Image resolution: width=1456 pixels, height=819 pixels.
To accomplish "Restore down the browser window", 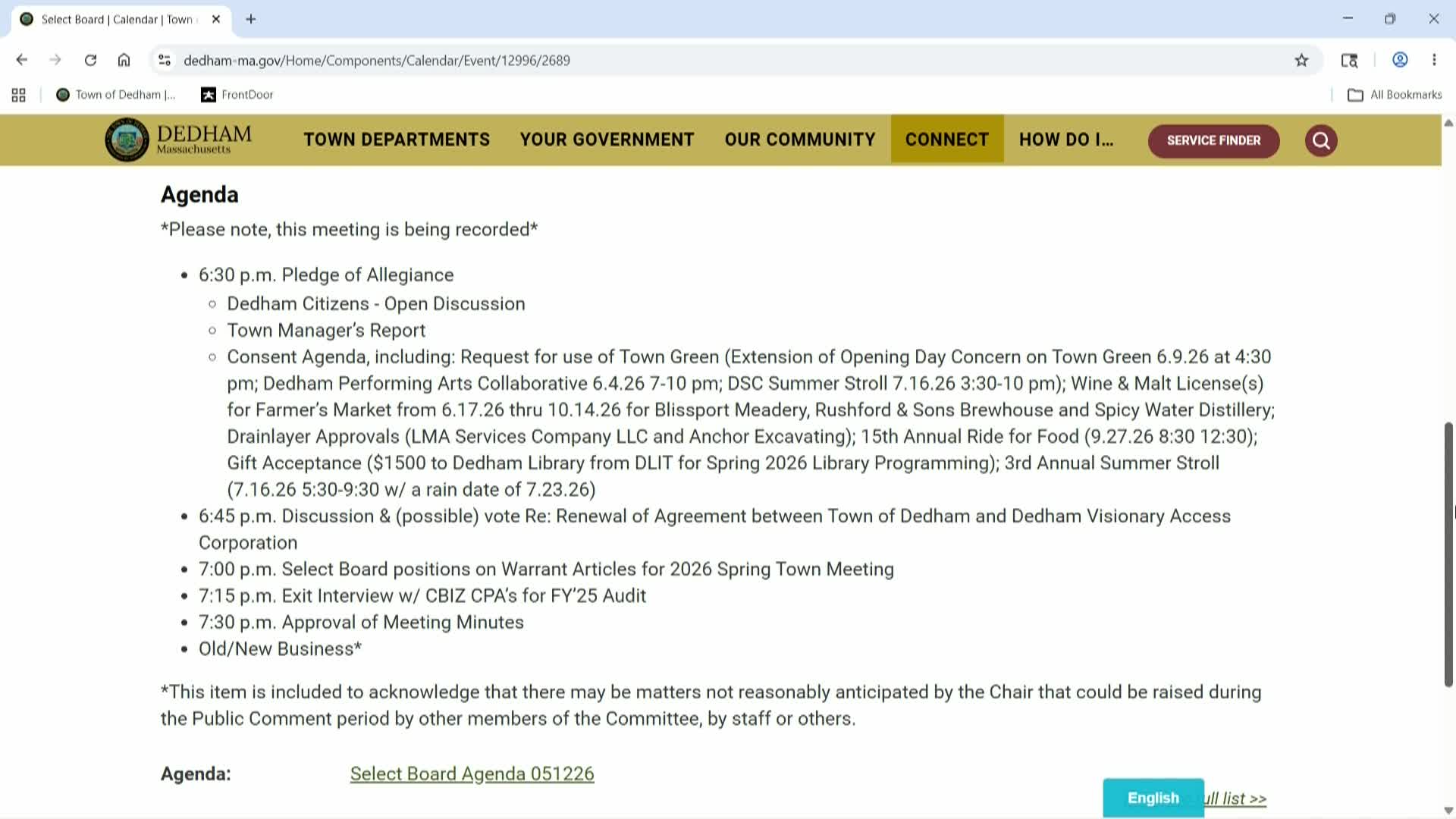I will (x=1390, y=19).
